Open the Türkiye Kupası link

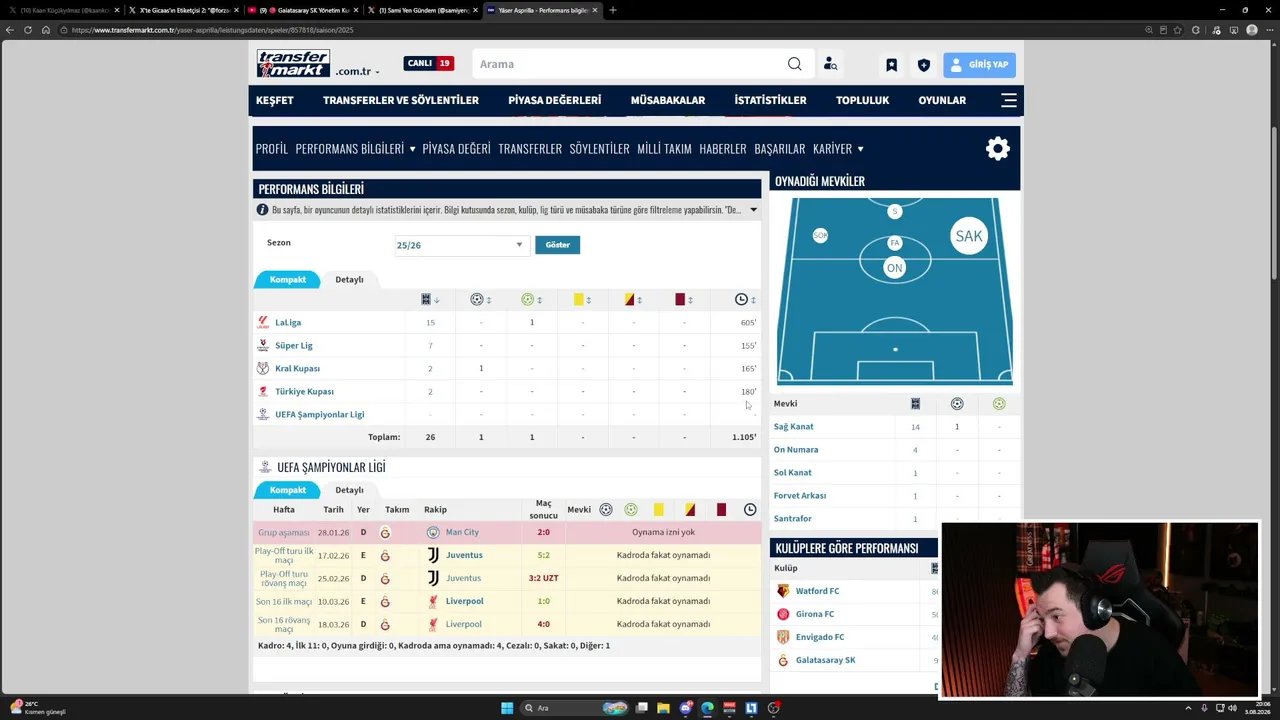click(x=304, y=392)
